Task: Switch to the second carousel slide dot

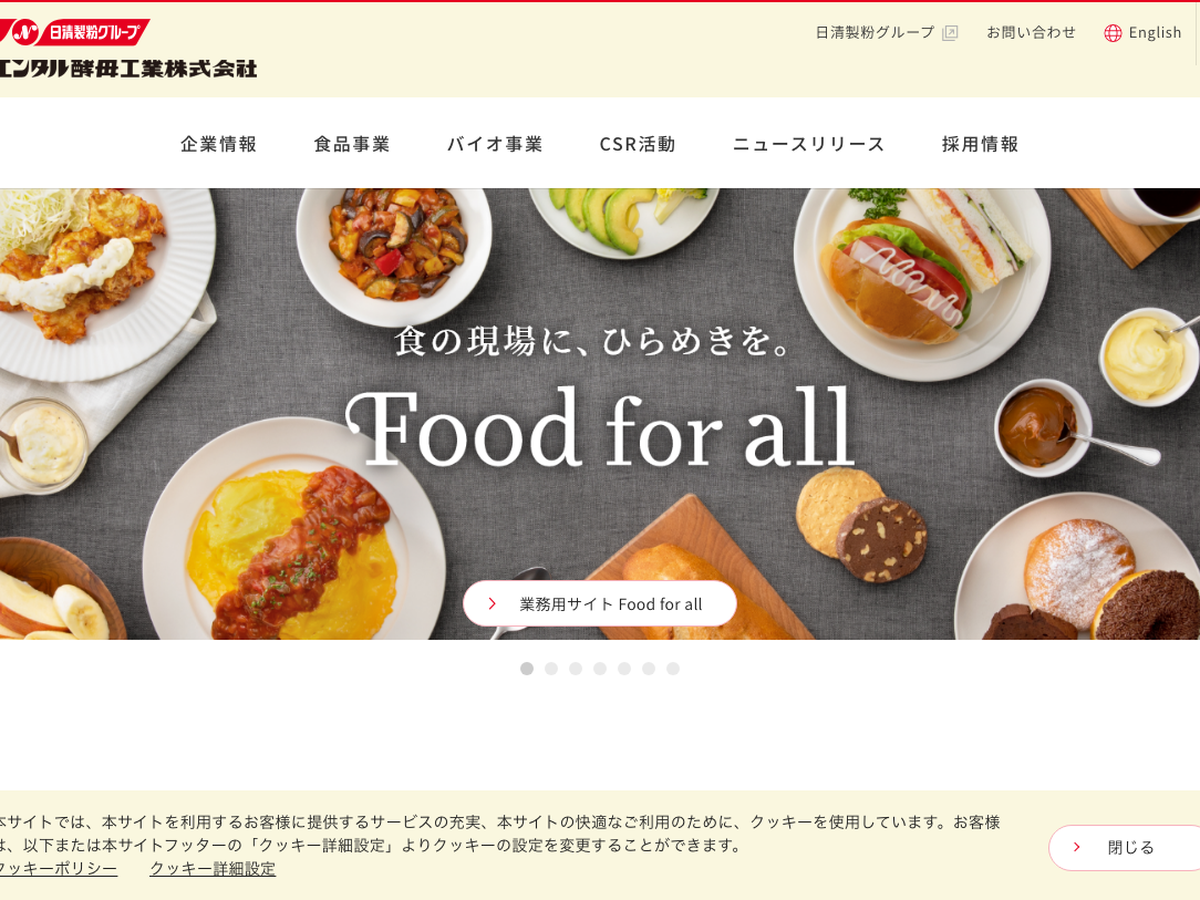Action: (x=551, y=668)
